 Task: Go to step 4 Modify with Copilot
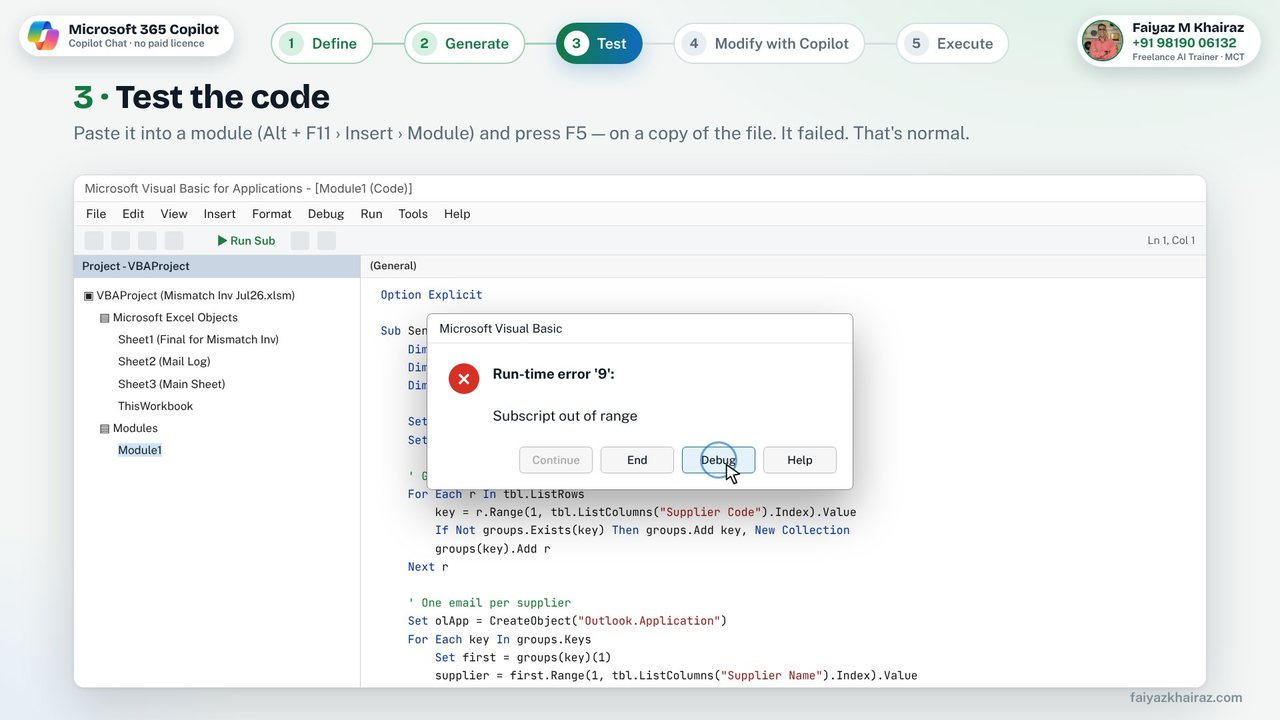coord(769,43)
